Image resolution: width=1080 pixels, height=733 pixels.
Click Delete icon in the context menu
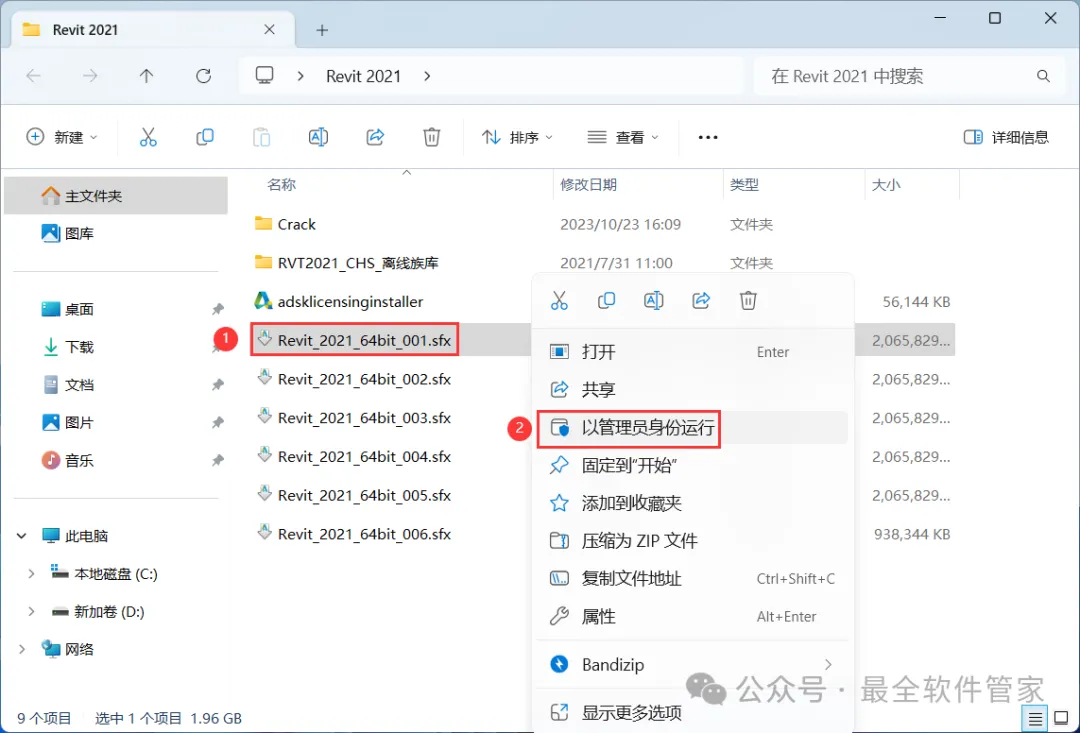[748, 300]
